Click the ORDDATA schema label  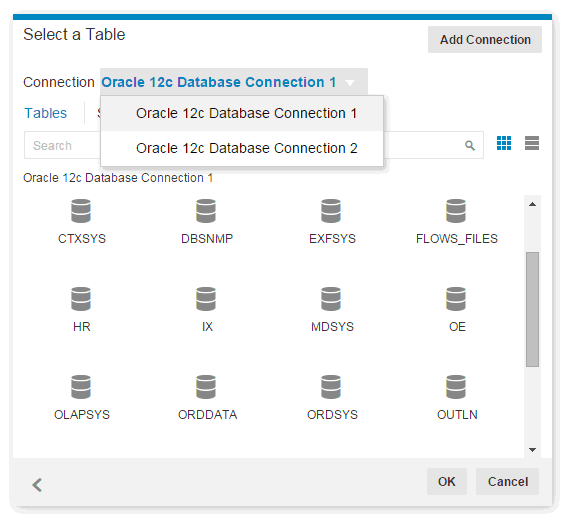coord(208,414)
